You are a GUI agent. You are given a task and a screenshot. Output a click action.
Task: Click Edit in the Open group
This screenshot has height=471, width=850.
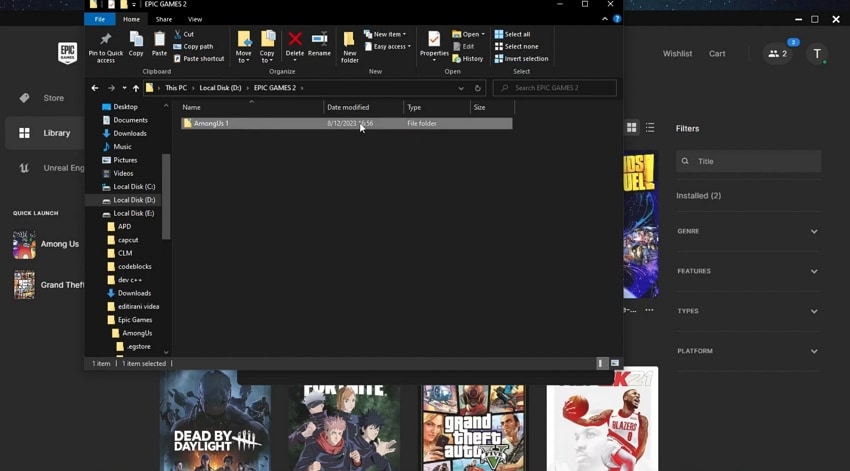463,47
